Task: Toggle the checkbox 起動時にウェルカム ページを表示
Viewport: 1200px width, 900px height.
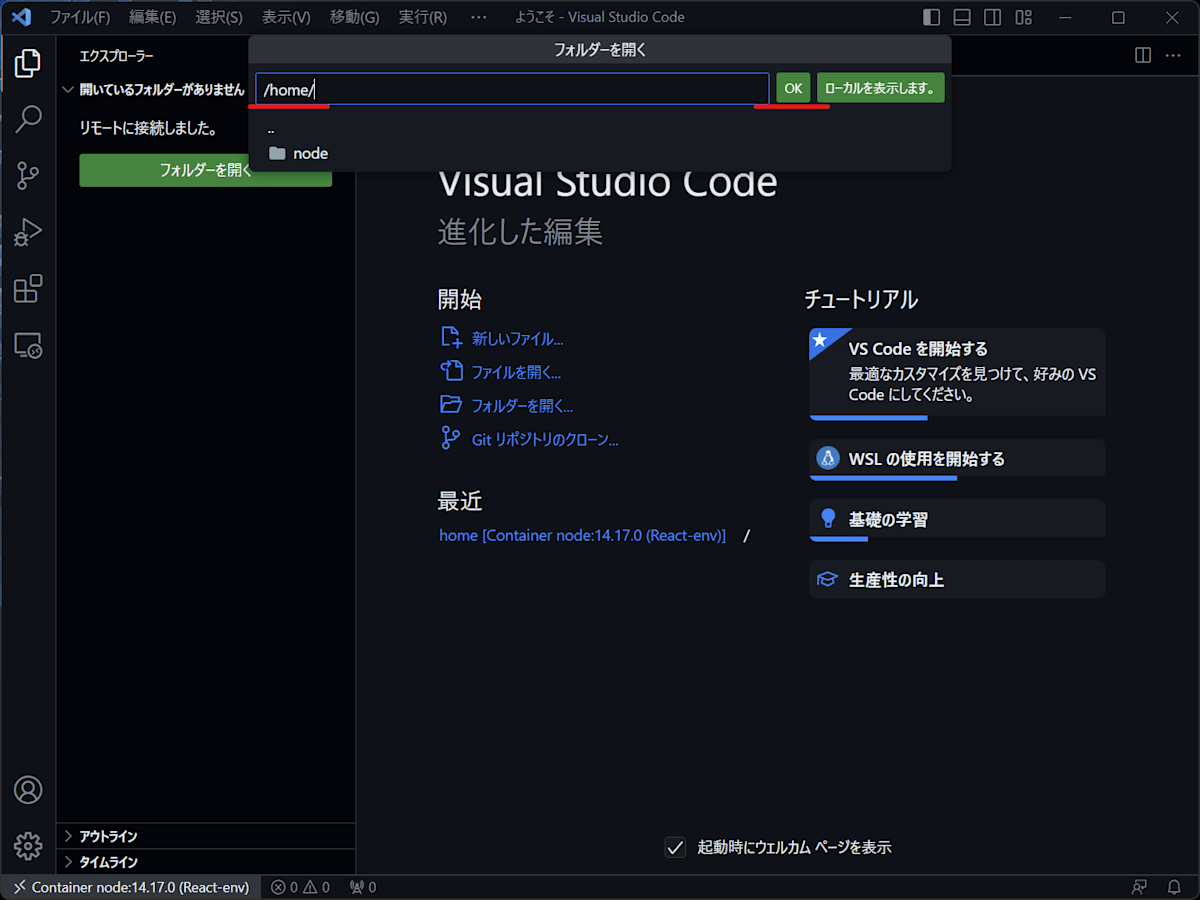Action: pos(675,847)
